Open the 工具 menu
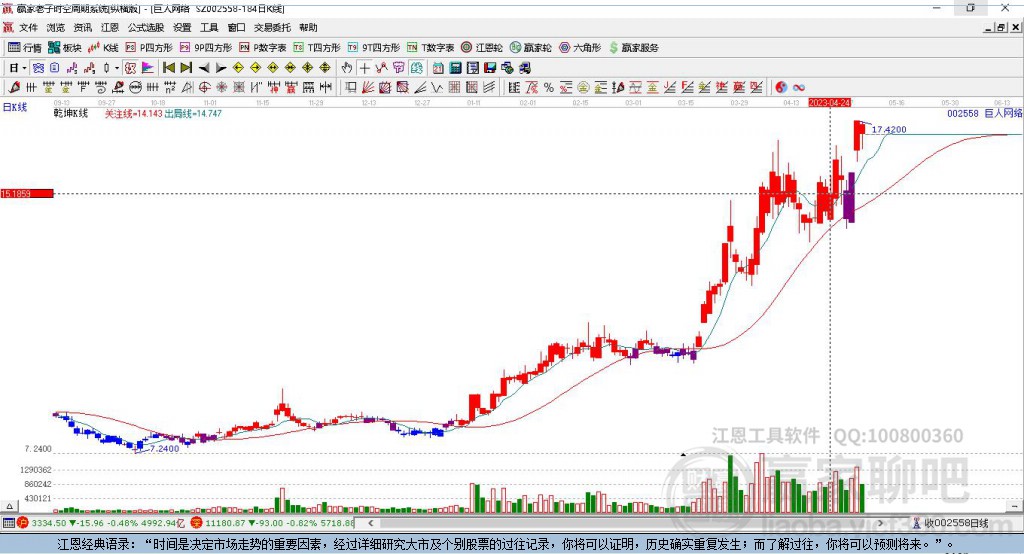Image resolution: width=1024 pixels, height=554 pixels. (x=209, y=27)
